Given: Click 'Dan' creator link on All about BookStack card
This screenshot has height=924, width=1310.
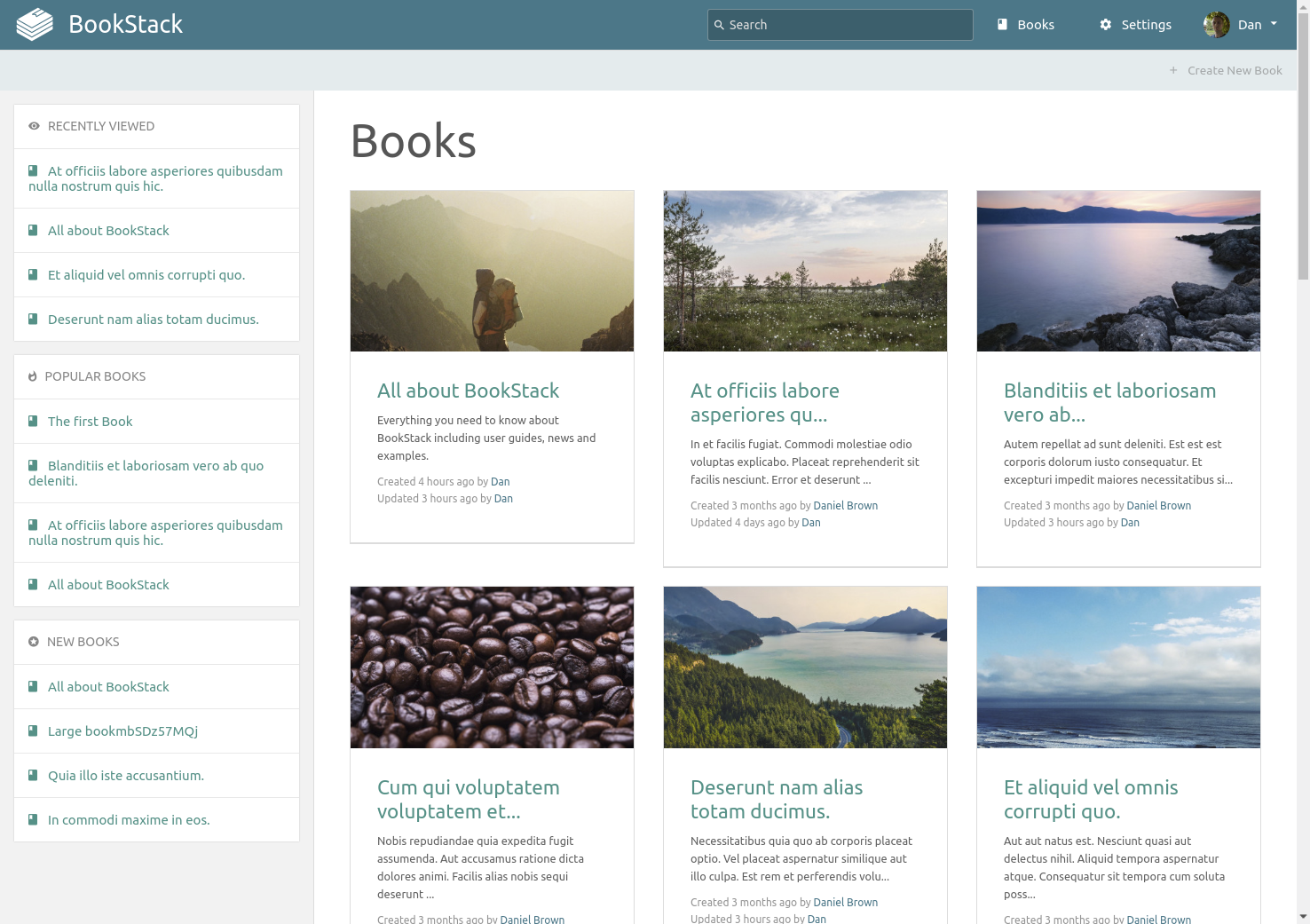Looking at the screenshot, I should coord(501,482).
